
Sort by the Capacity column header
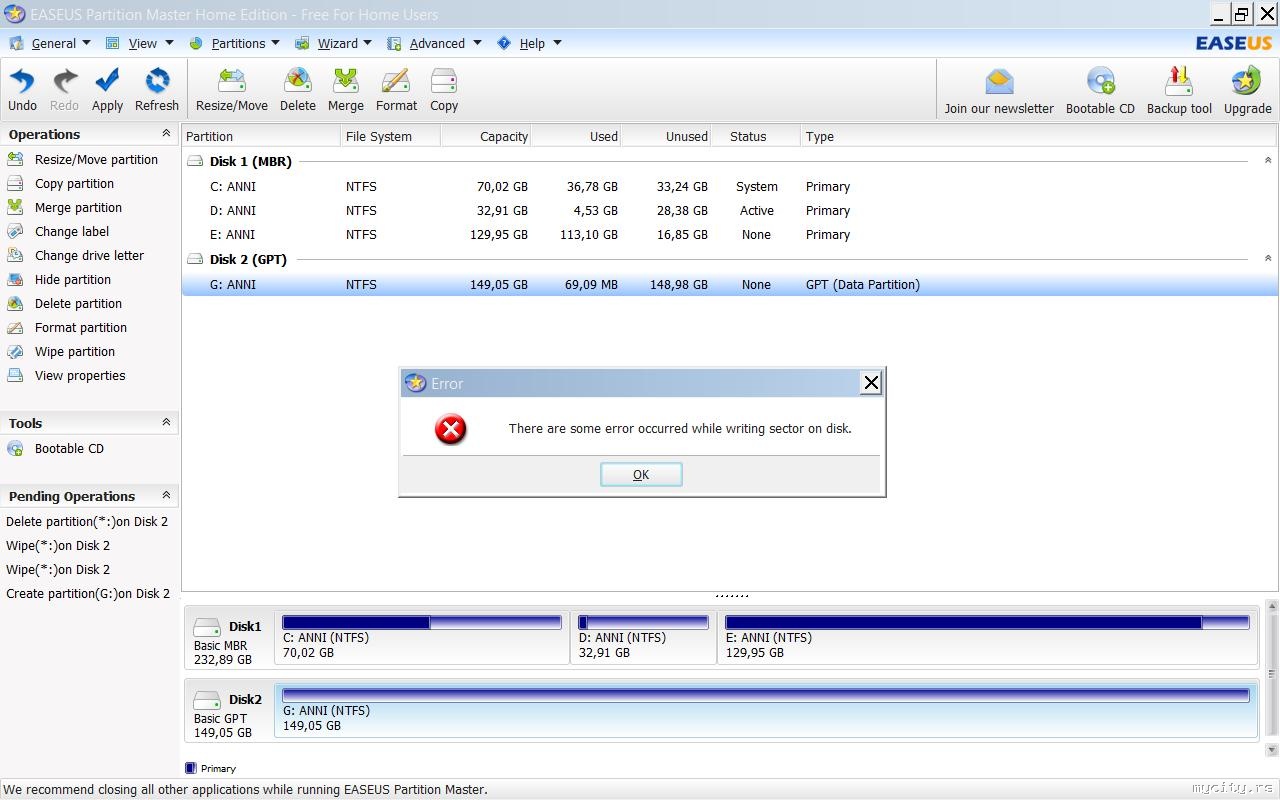(x=486, y=137)
